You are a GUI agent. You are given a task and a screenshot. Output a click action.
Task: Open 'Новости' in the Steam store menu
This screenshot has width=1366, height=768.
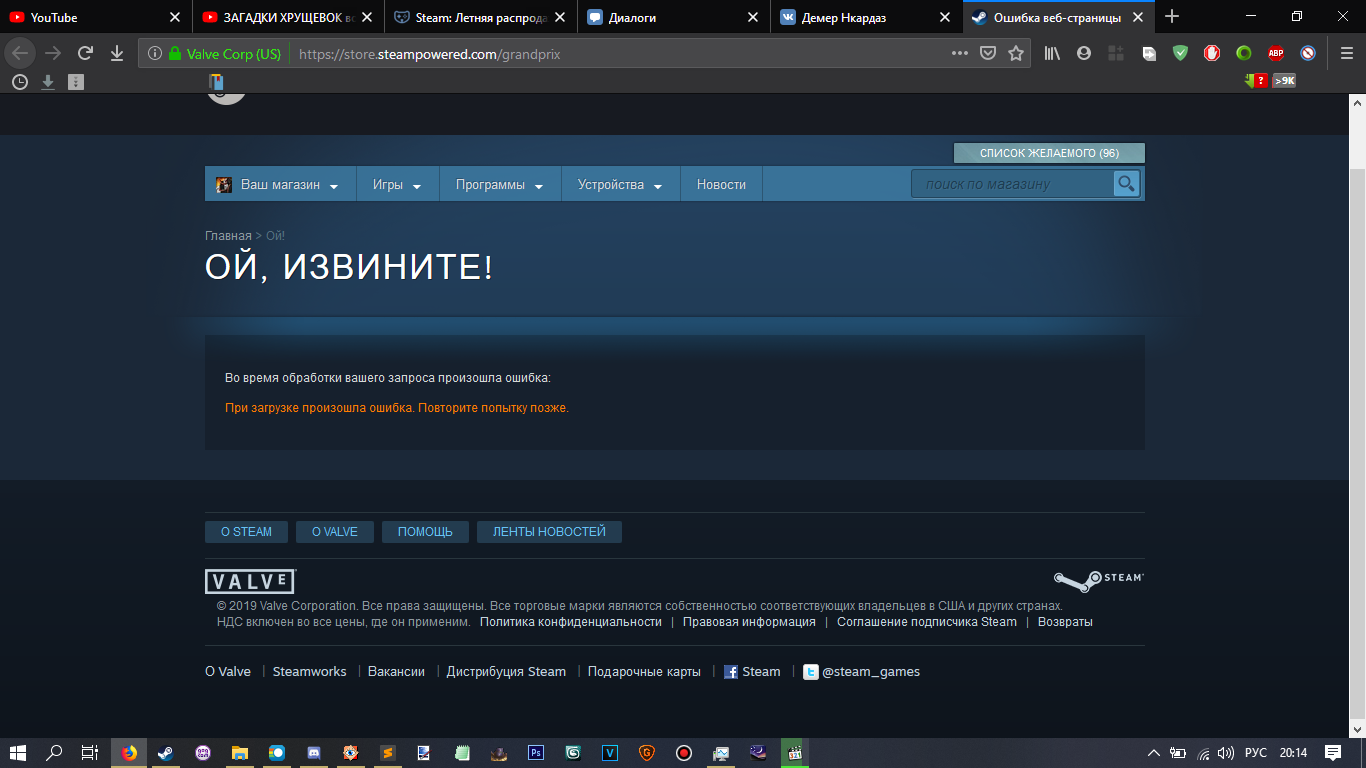click(721, 185)
